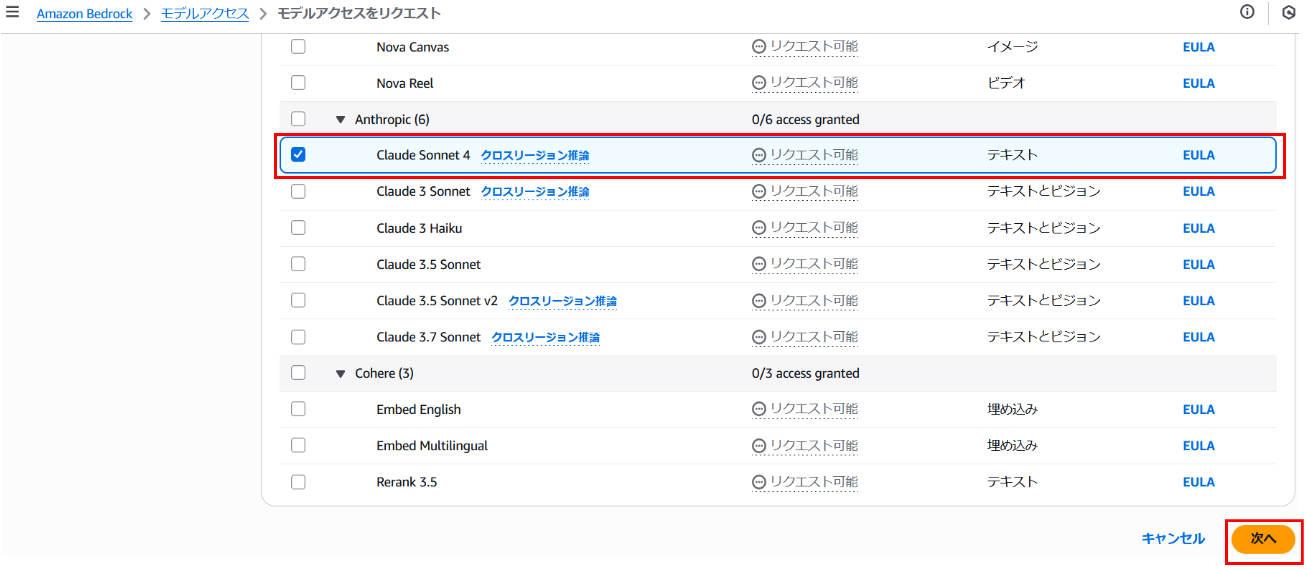Check the Nova Reel checkbox
This screenshot has height=569, width=1307.
pyautogui.click(x=298, y=83)
